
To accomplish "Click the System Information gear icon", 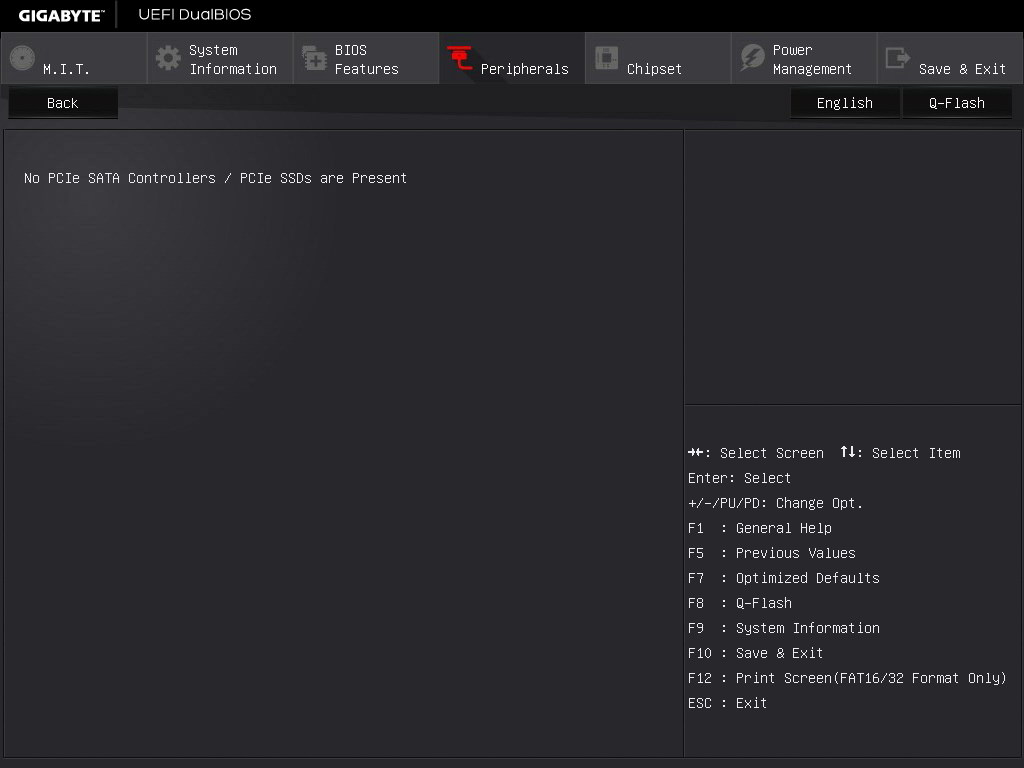I will (168, 58).
